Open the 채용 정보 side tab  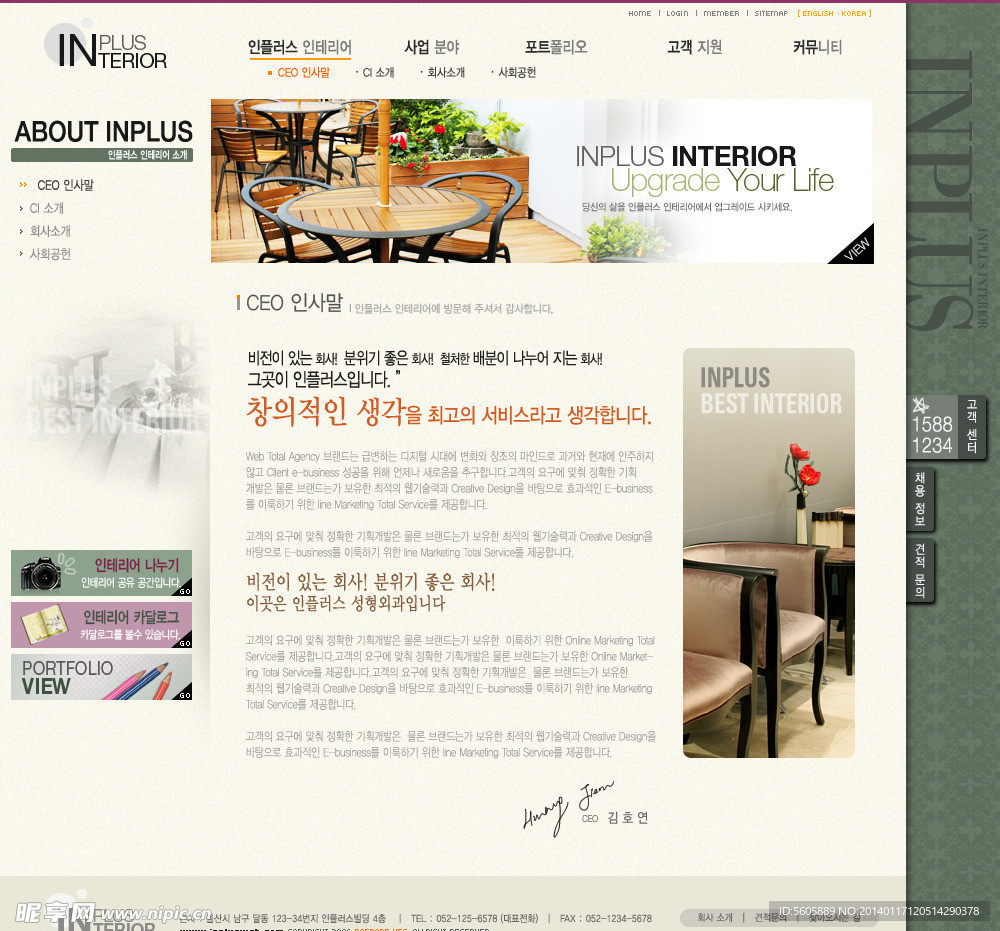coord(920,499)
